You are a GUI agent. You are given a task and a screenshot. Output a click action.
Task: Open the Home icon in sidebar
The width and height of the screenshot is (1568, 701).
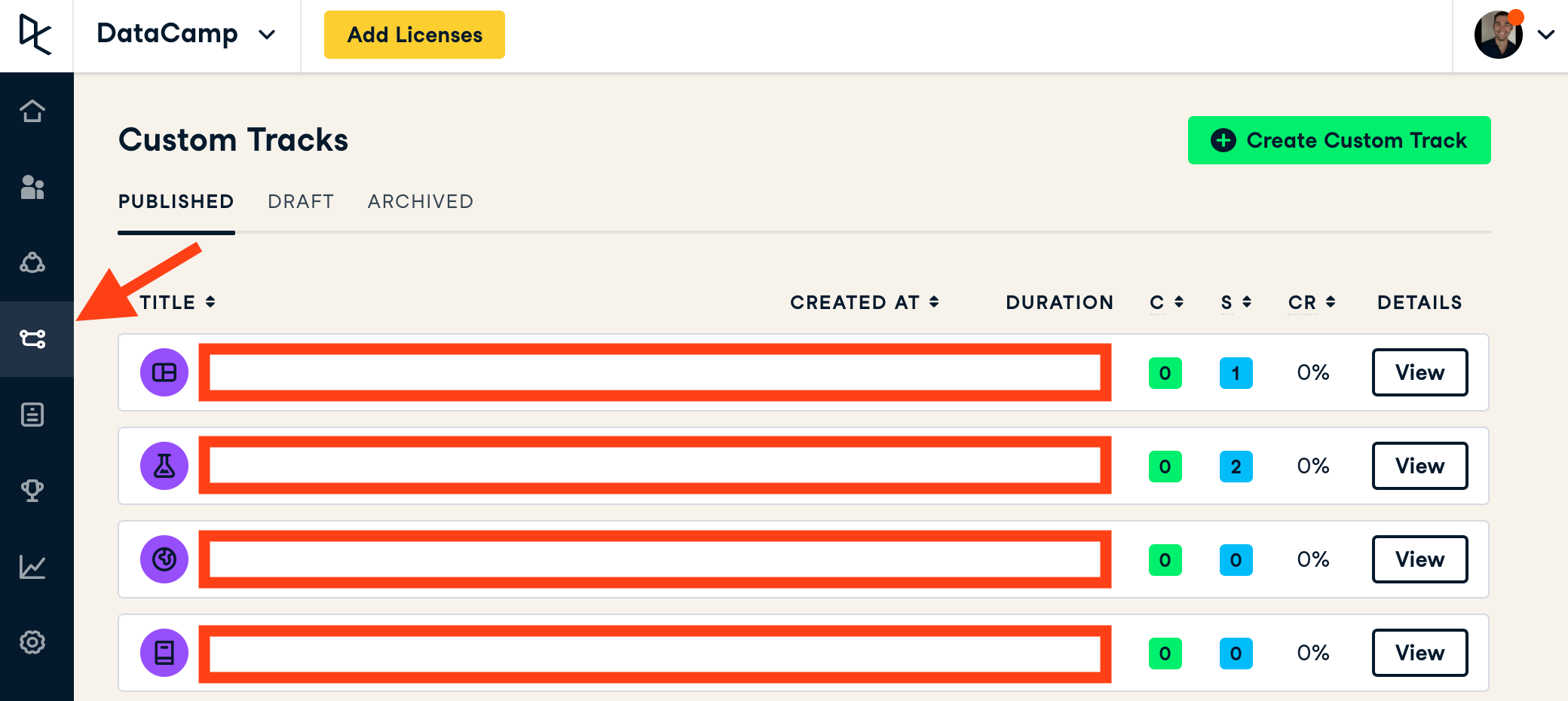[x=32, y=111]
